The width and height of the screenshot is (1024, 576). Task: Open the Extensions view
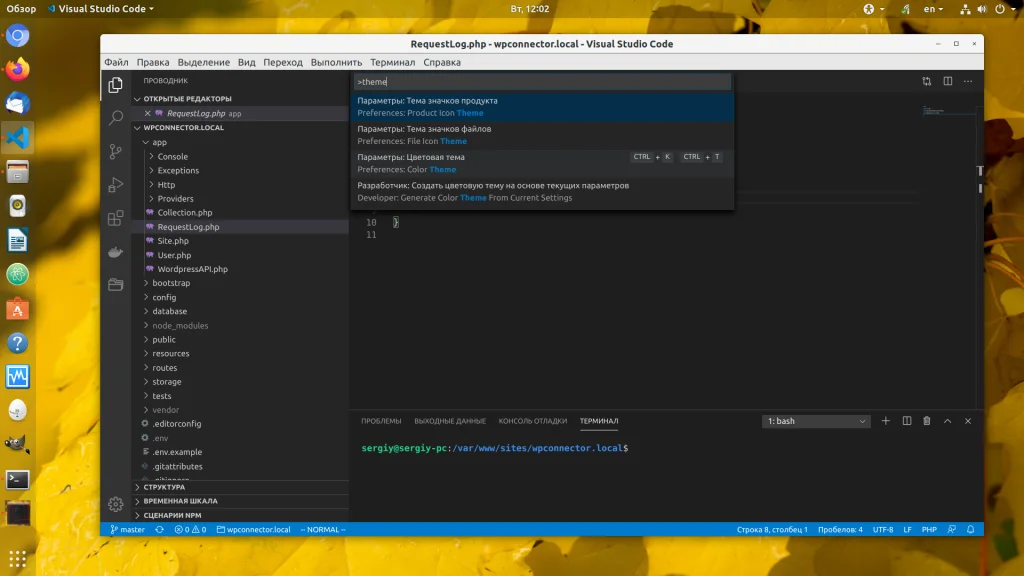(x=116, y=218)
